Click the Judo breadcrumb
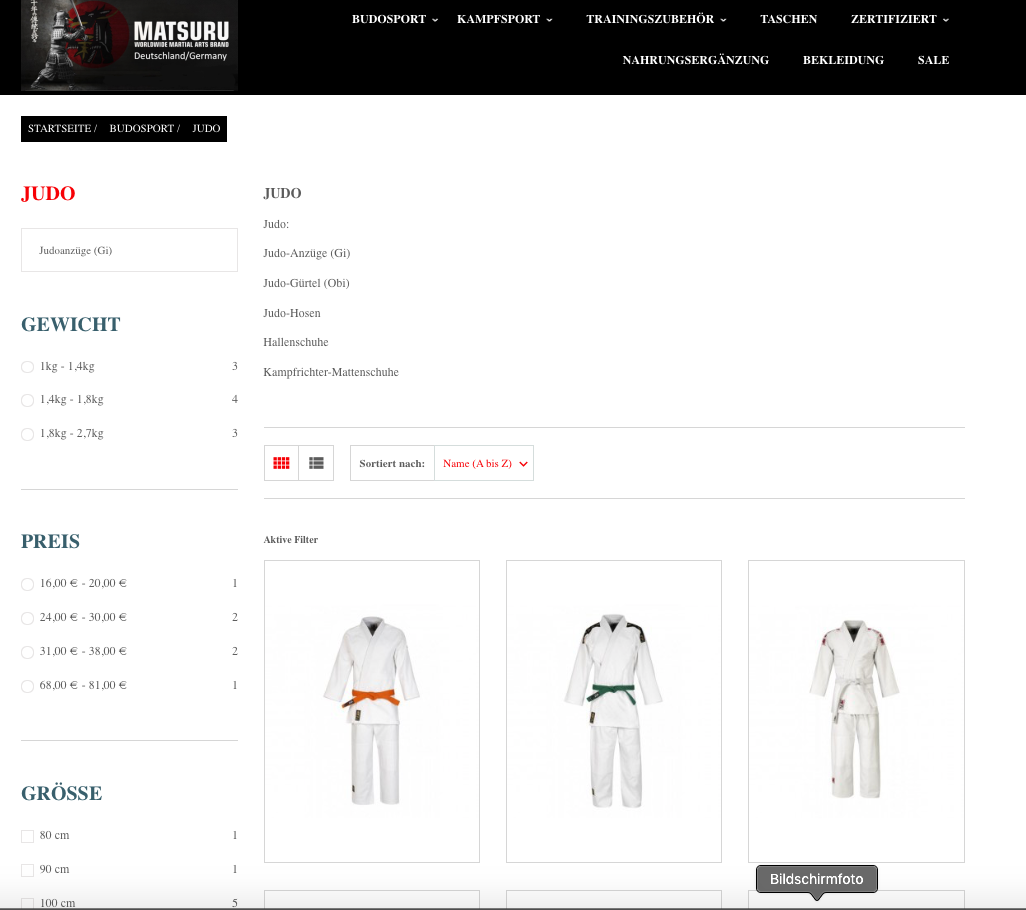1026x910 pixels. (206, 128)
